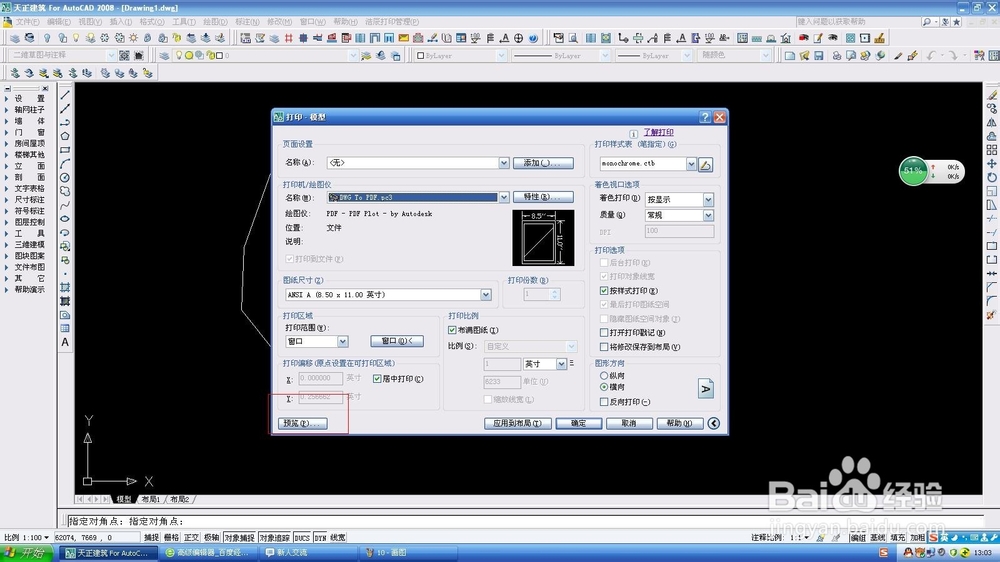Image resolution: width=1000 pixels, height=562 pixels.
Task: Open the page setup name dropdown
Action: click(504, 163)
